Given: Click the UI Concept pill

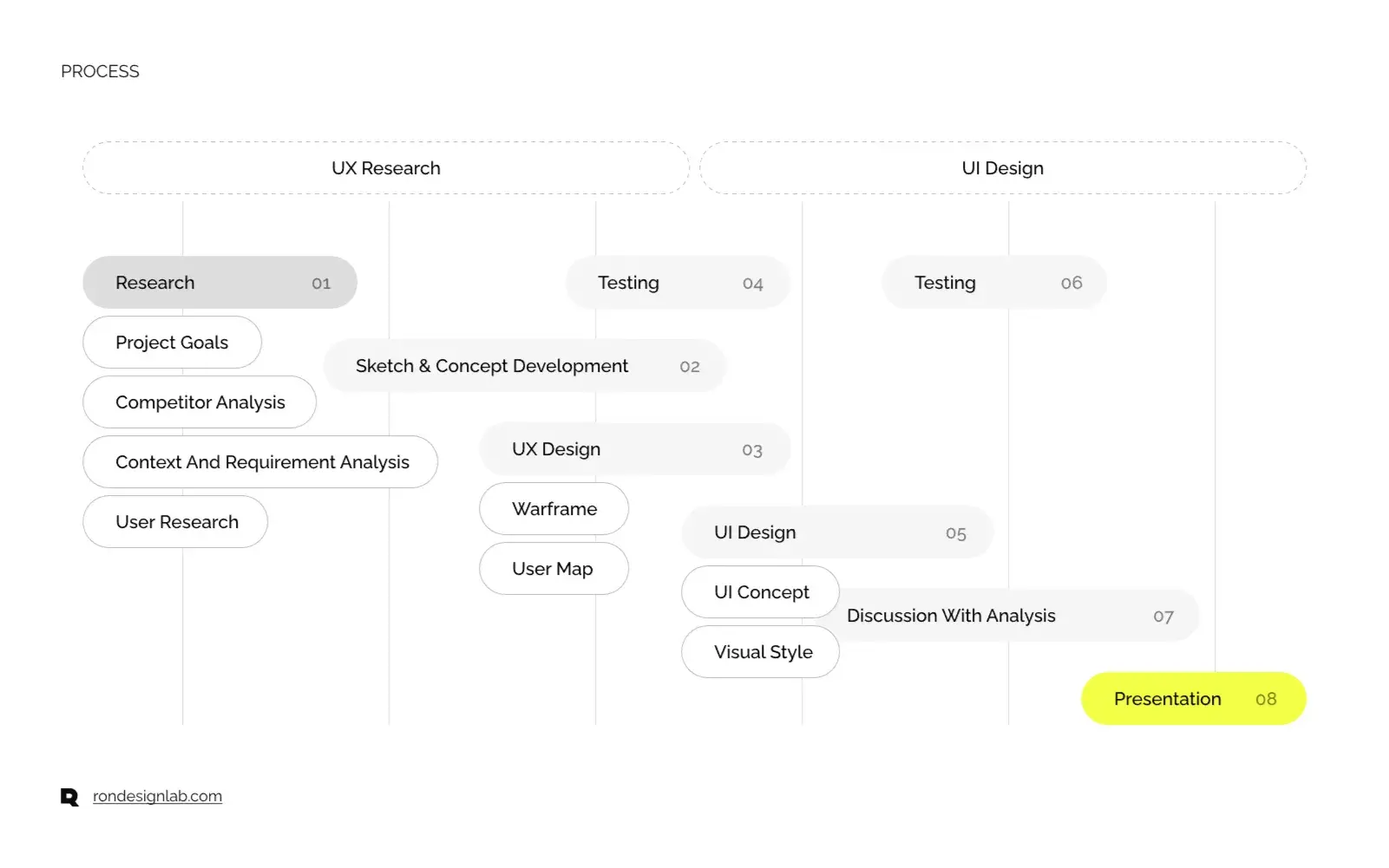Looking at the screenshot, I should 761,592.
